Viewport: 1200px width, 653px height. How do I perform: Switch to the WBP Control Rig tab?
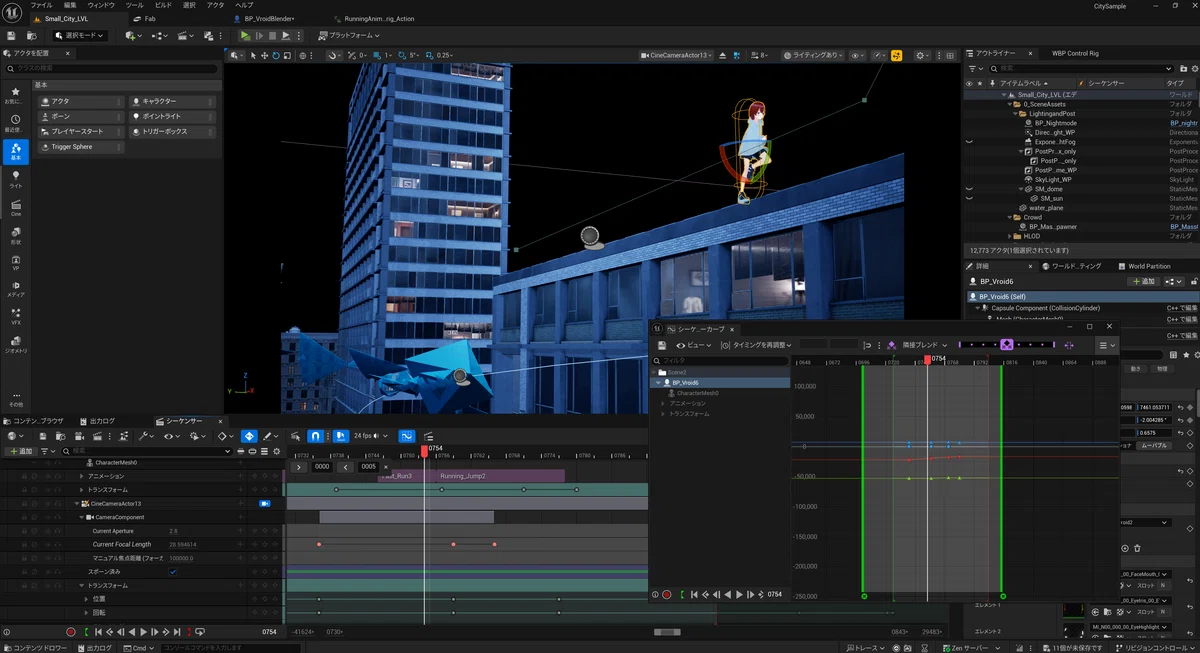1075,53
